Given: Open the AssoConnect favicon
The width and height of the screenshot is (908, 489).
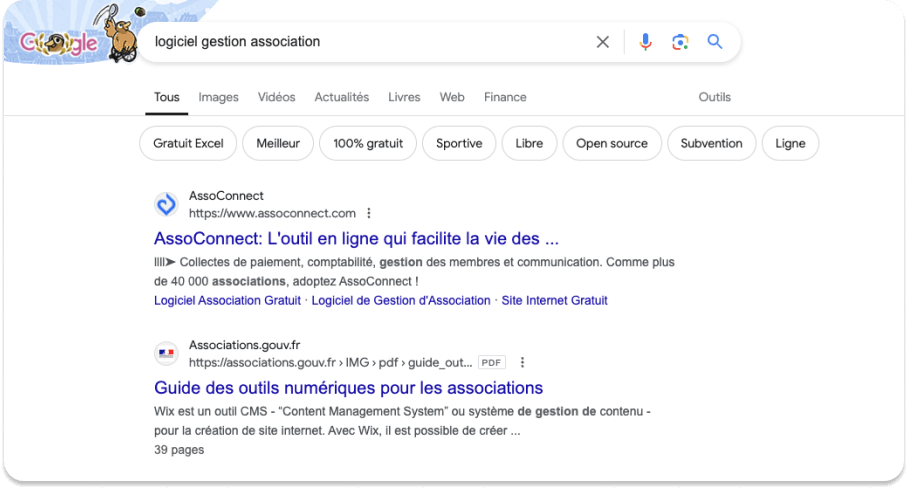Looking at the screenshot, I should click(x=166, y=204).
